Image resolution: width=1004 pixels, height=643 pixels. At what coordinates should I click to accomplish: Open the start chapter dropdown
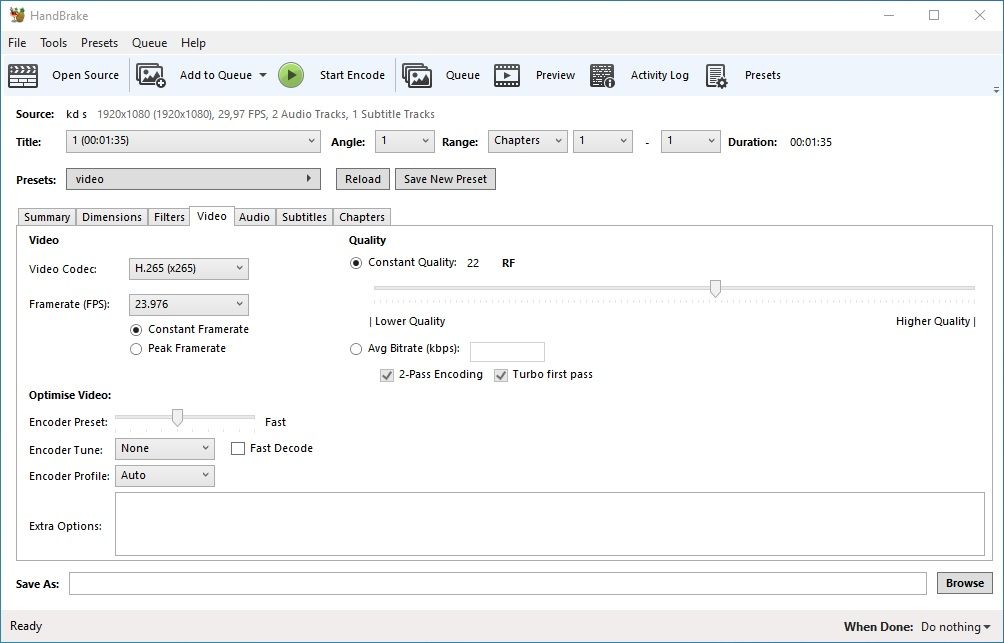(603, 142)
